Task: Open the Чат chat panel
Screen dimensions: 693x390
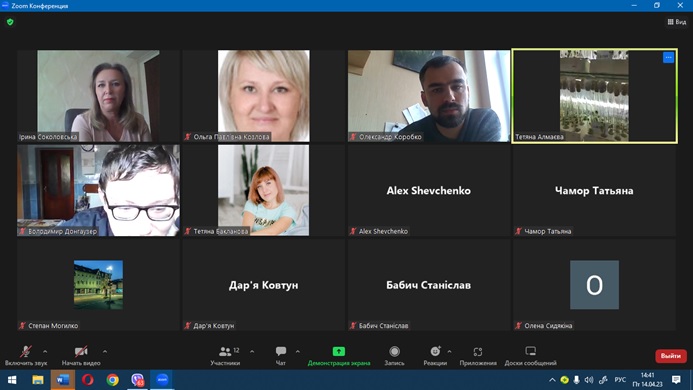Action: click(x=281, y=356)
